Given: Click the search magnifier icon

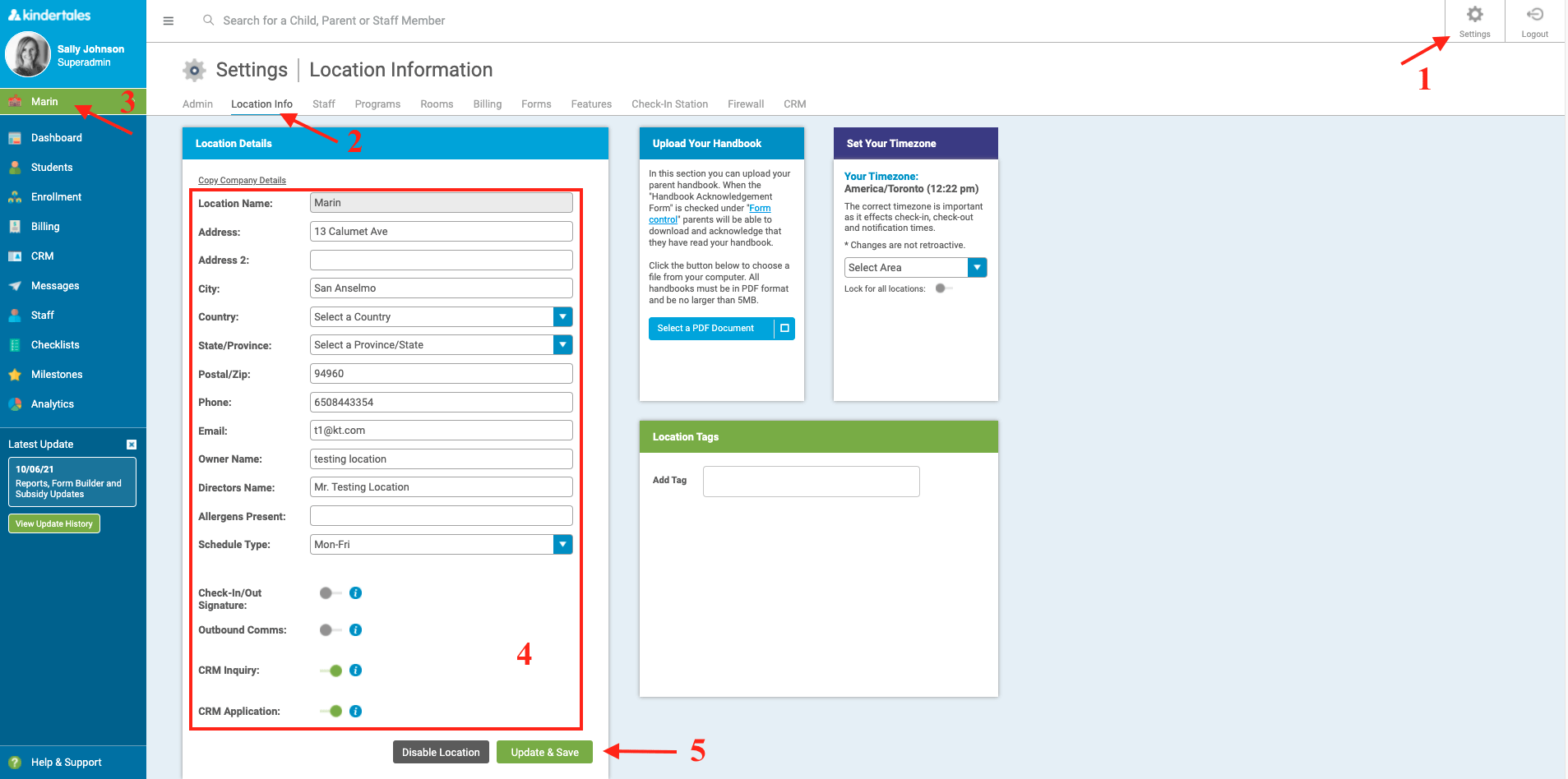Looking at the screenshot, I should click(209, 20).
